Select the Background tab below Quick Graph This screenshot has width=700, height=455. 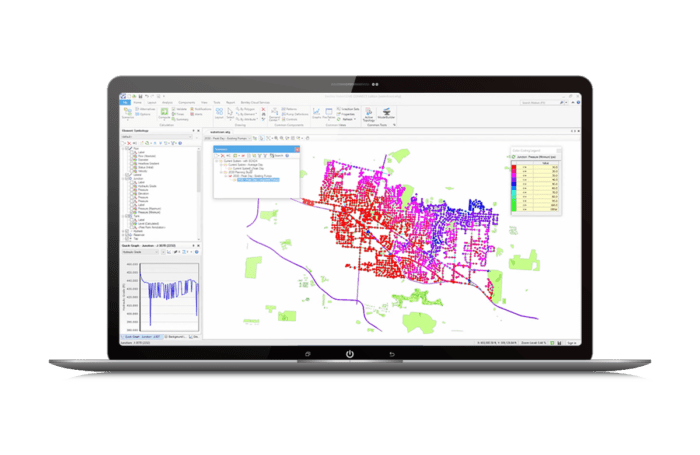pos(176,337)
